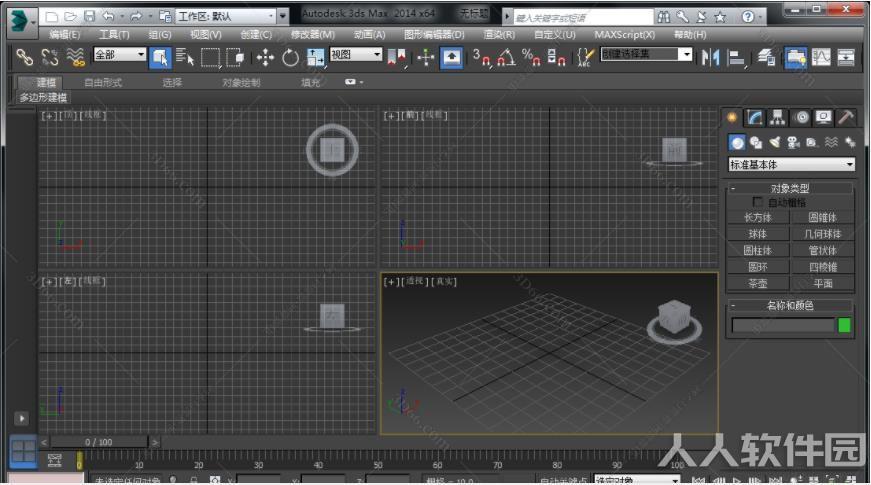Click the object name input field
871x485 pixels.
pyautogui.click(x=783, y=326)
